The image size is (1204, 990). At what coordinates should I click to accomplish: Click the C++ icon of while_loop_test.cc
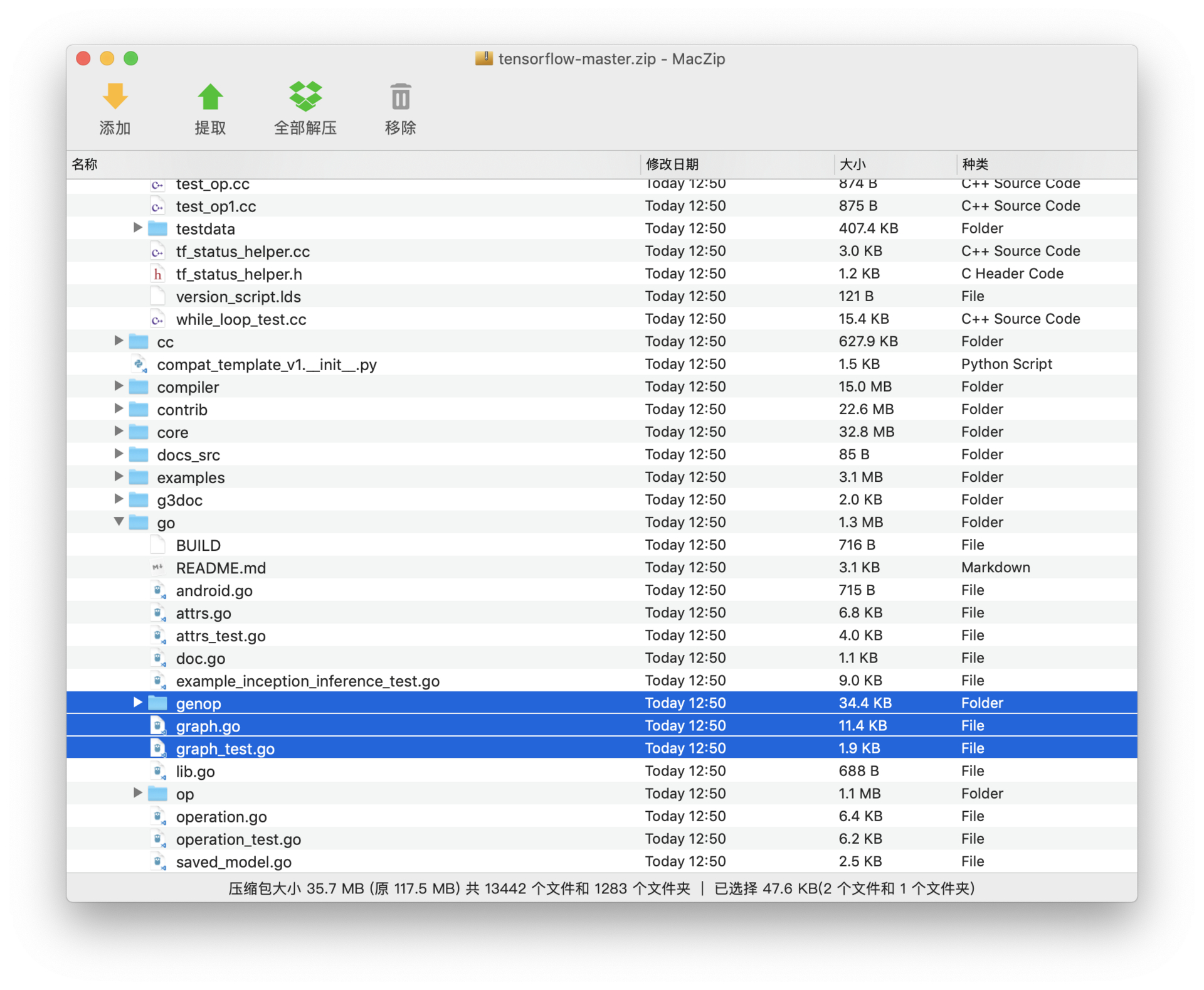click(157, 319)
